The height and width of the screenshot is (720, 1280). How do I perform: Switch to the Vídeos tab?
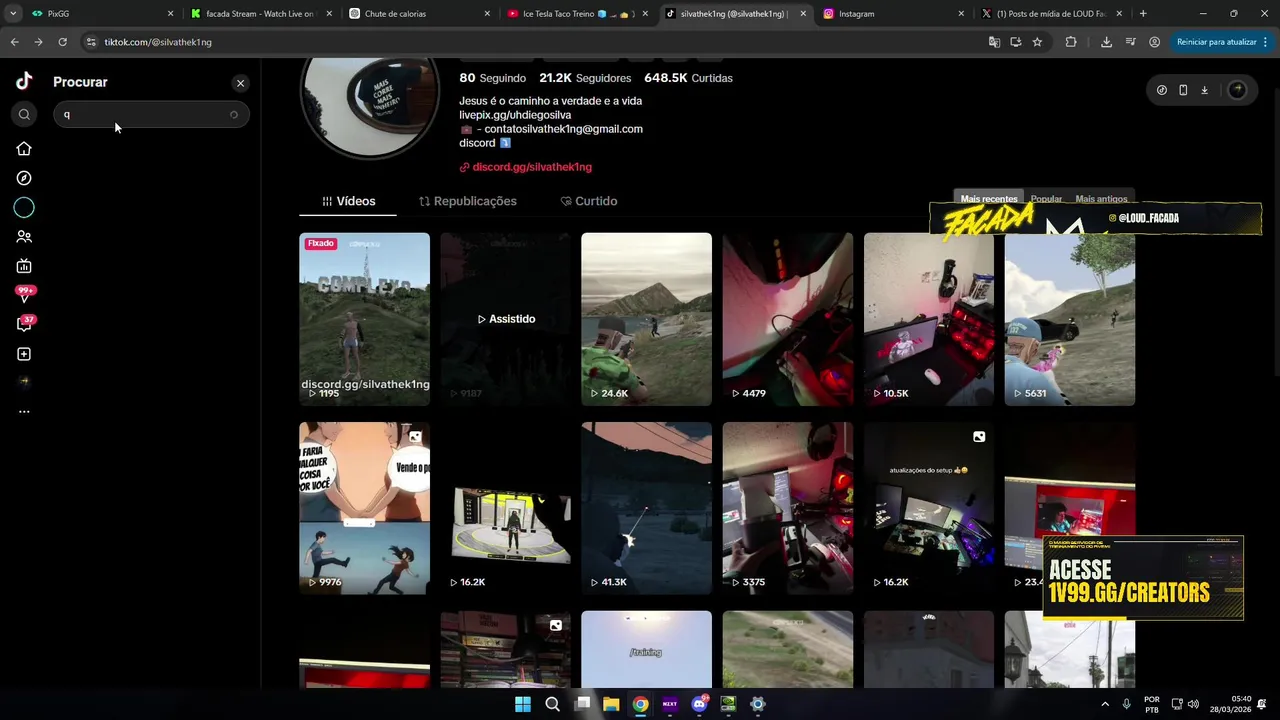click(348, 201)
